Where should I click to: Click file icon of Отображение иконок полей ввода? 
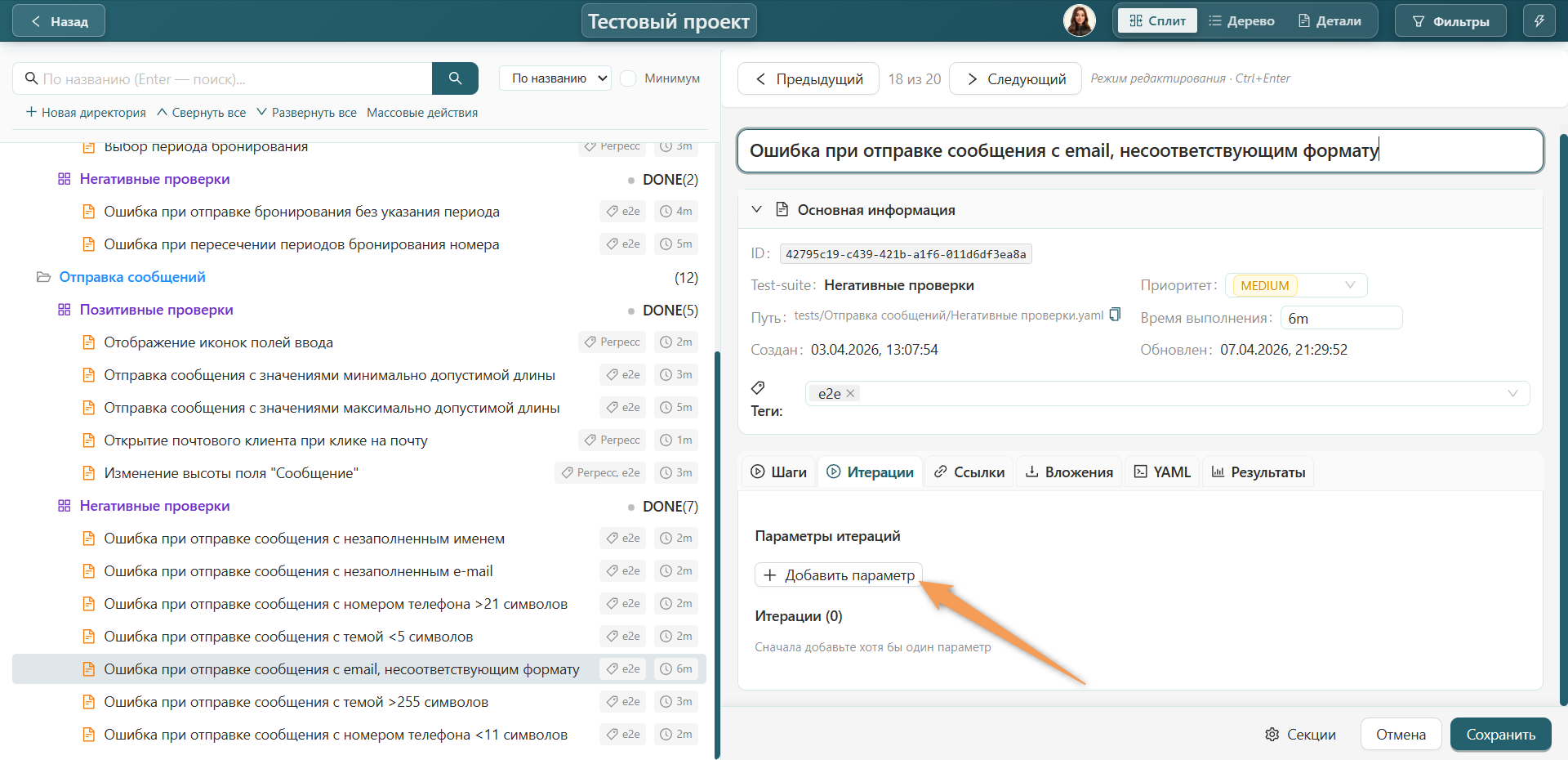point(88,342)
